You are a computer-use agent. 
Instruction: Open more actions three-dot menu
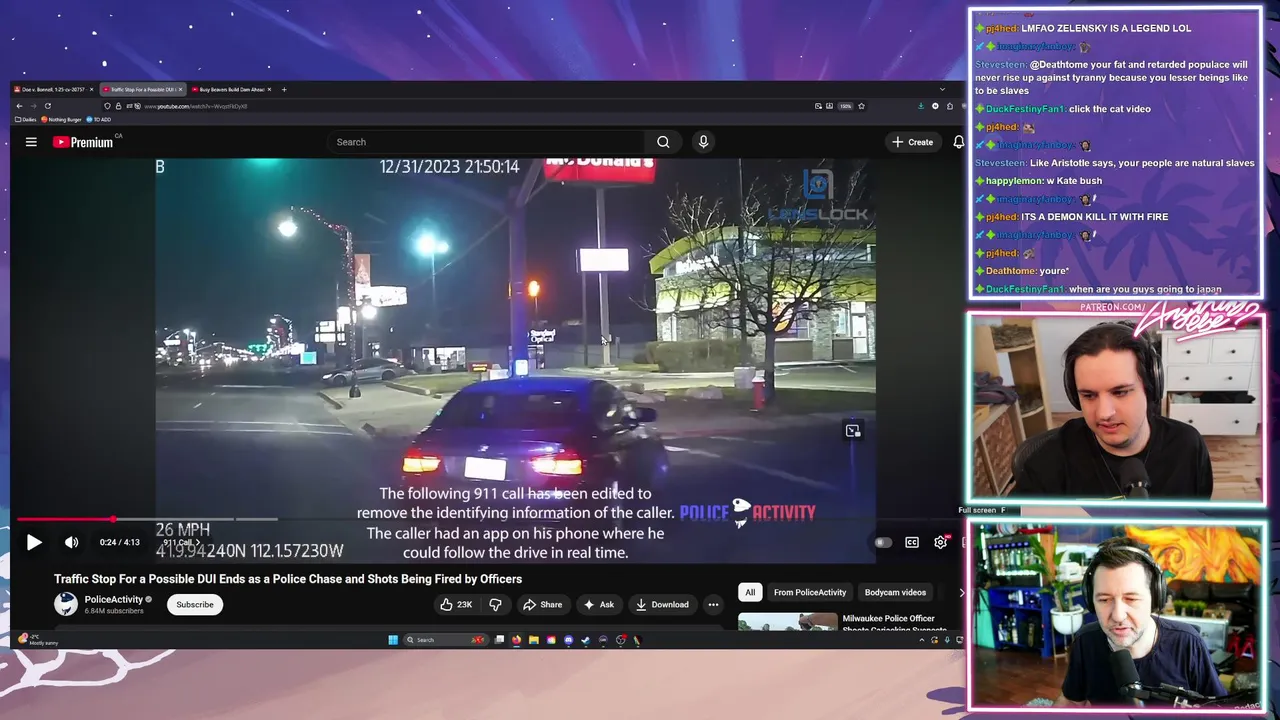[713, 604]
